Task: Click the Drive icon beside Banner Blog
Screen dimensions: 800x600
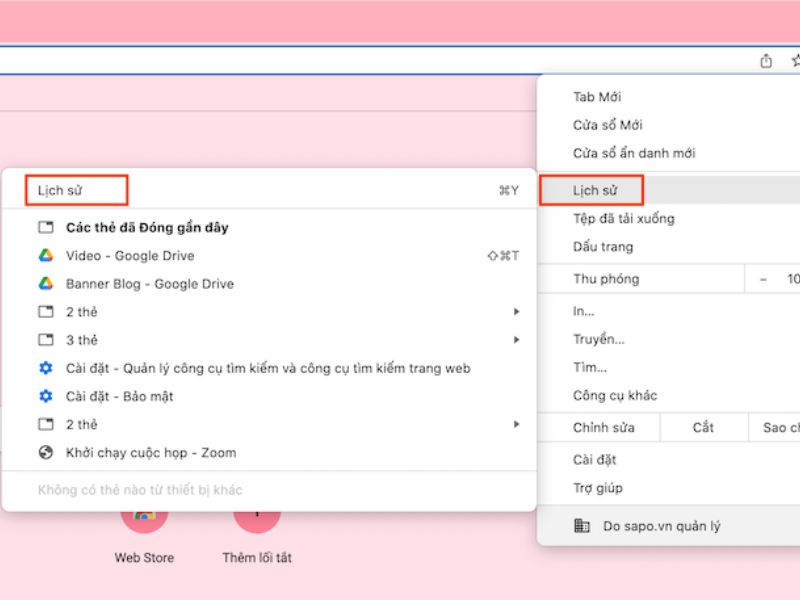Action: [x=44, y=283]
